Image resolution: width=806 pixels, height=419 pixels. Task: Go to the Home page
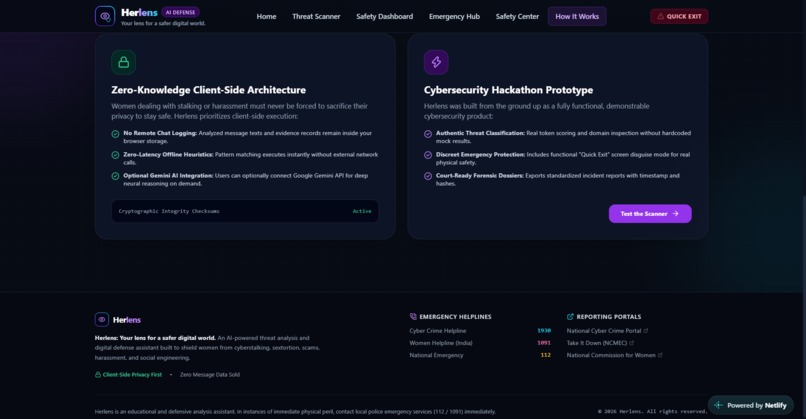pyautogui.click(x=266, y=16)
